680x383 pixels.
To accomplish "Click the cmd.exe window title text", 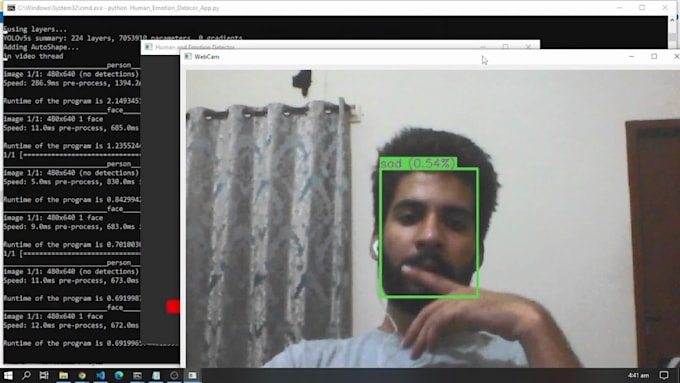I will (118, 8).
